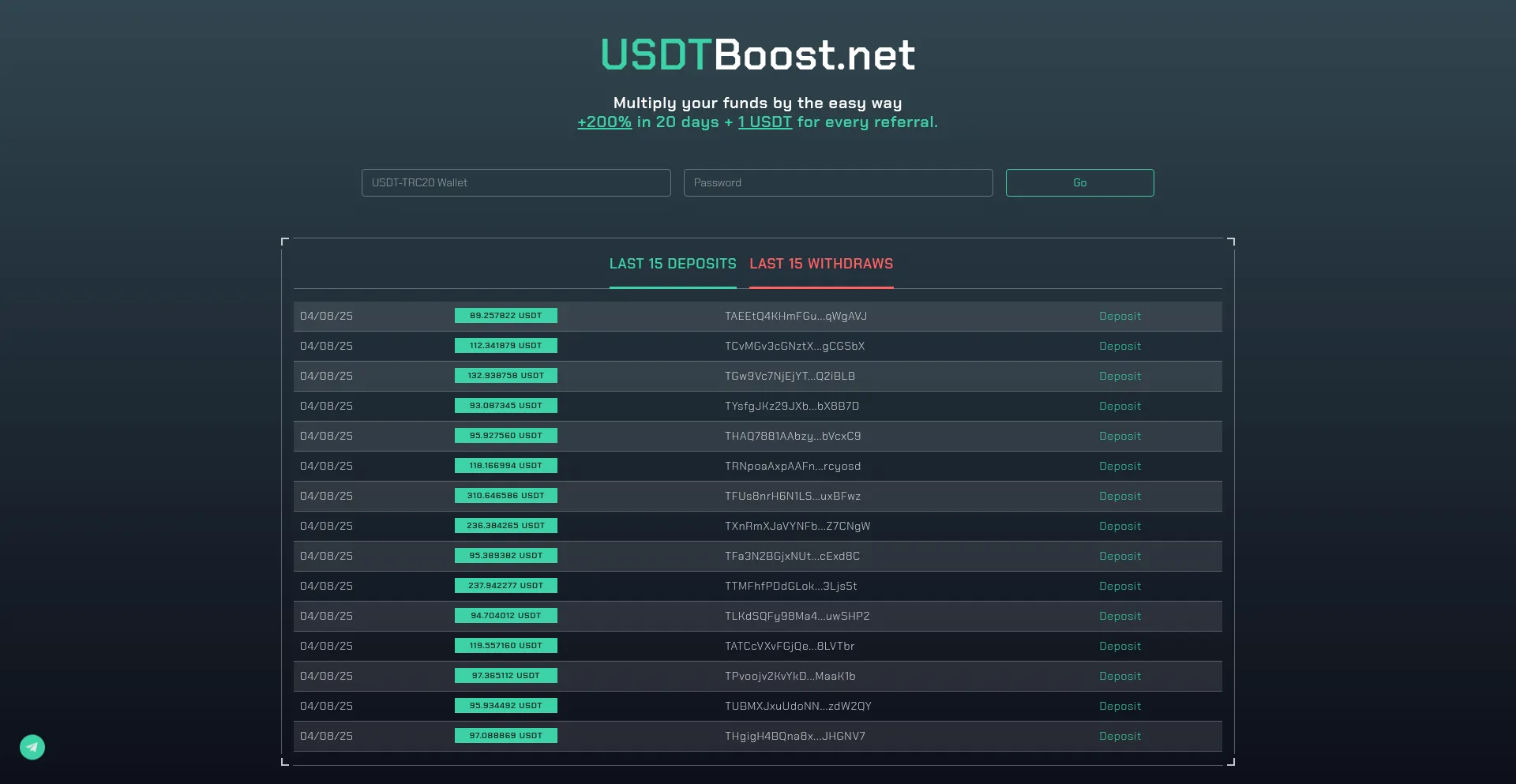Select the 94.704012 USDT amount badge

pyautogui.click(x=506, y=616)
